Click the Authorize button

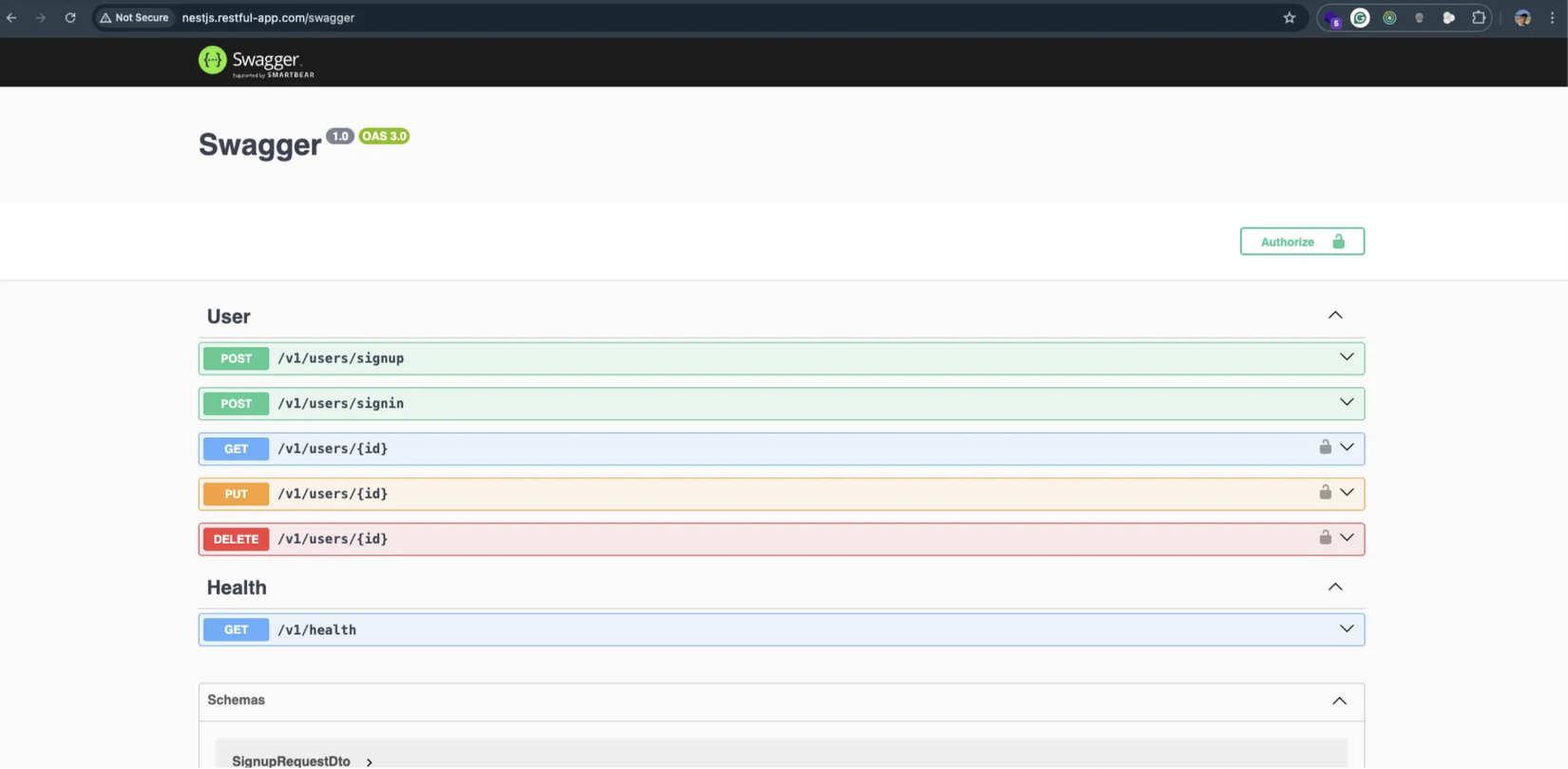click(1301, 240)
